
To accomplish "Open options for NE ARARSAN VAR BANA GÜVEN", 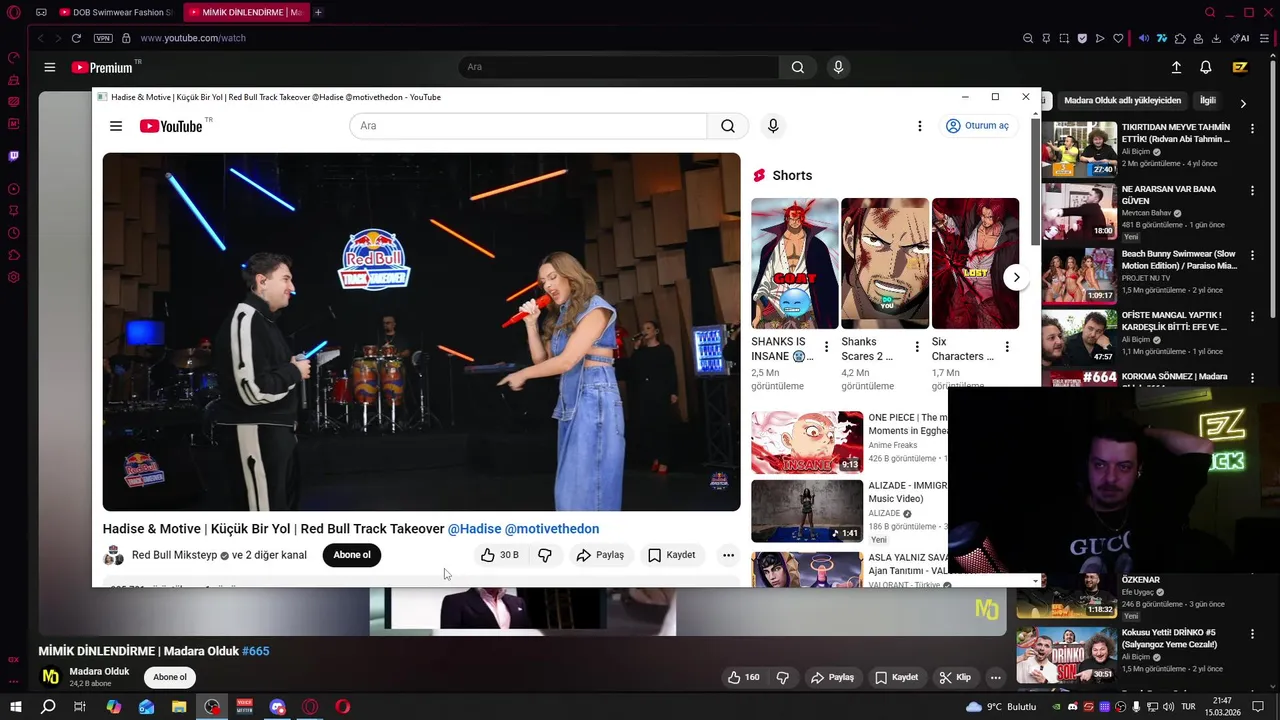I will pyautogui.click(x=1253, y=190).
